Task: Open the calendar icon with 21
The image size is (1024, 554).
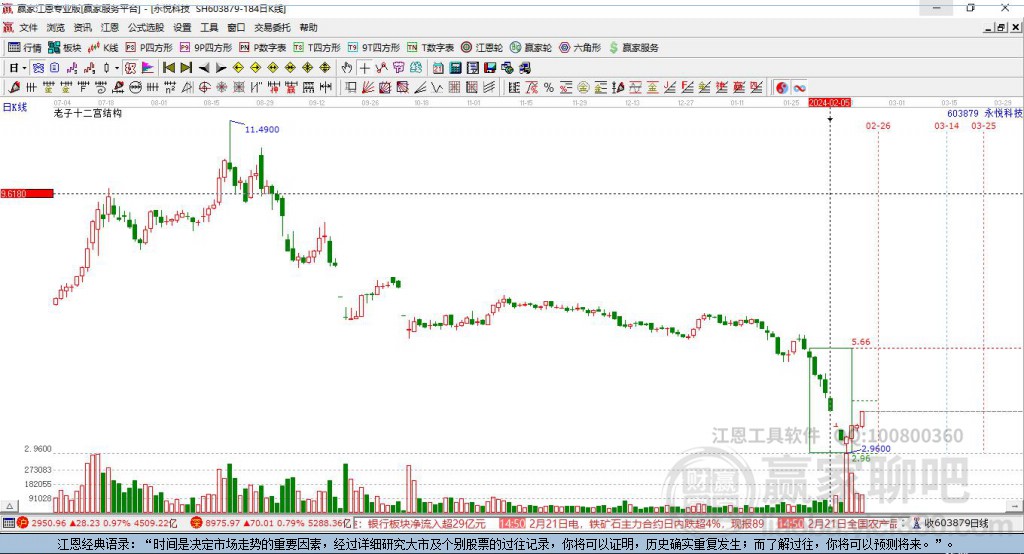Action: point(438,68)
